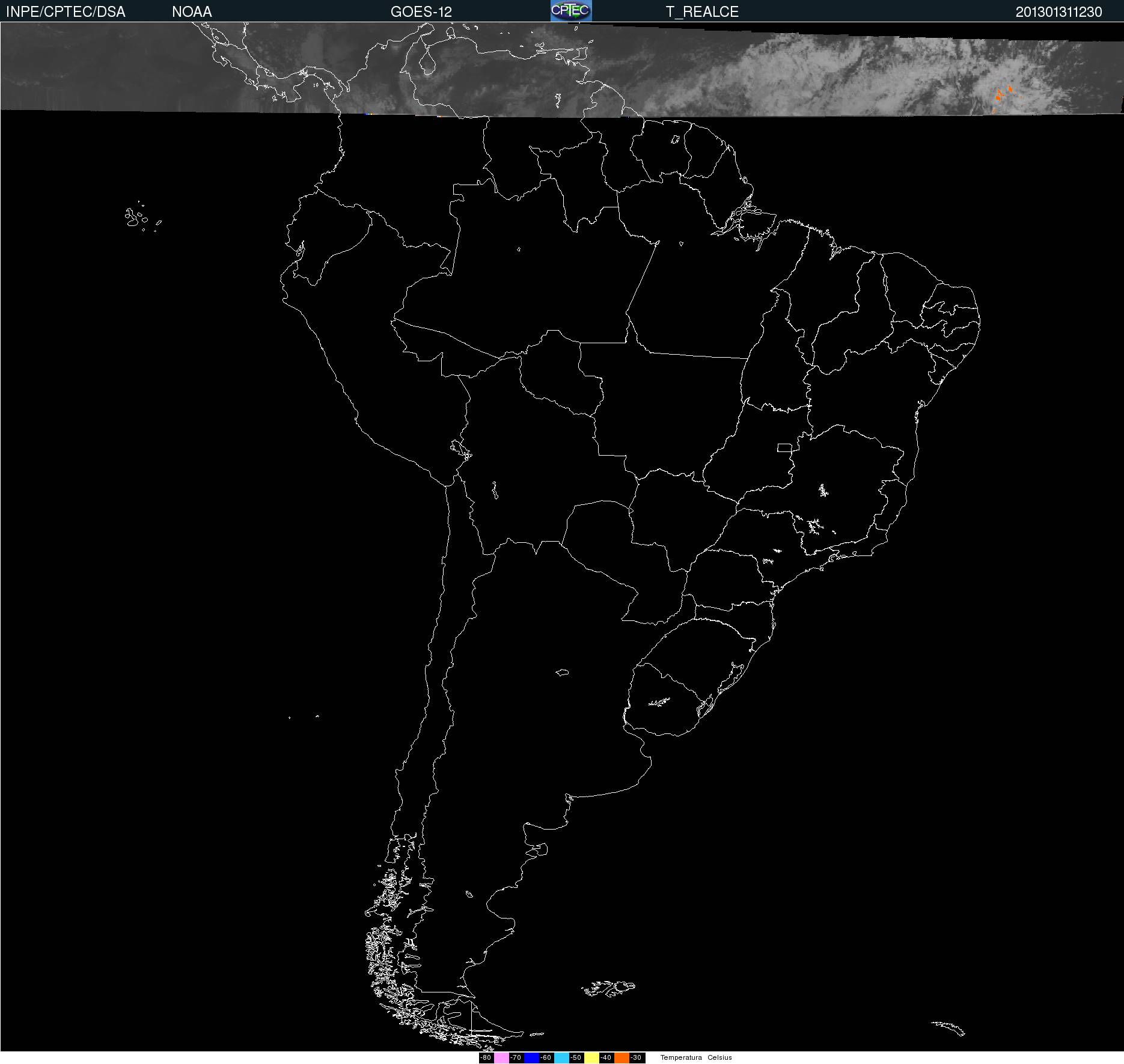The height and width of the screenshot is (1064, 1124).
Task: Select the orange legend color swatch
Action: coord(622,1058)
